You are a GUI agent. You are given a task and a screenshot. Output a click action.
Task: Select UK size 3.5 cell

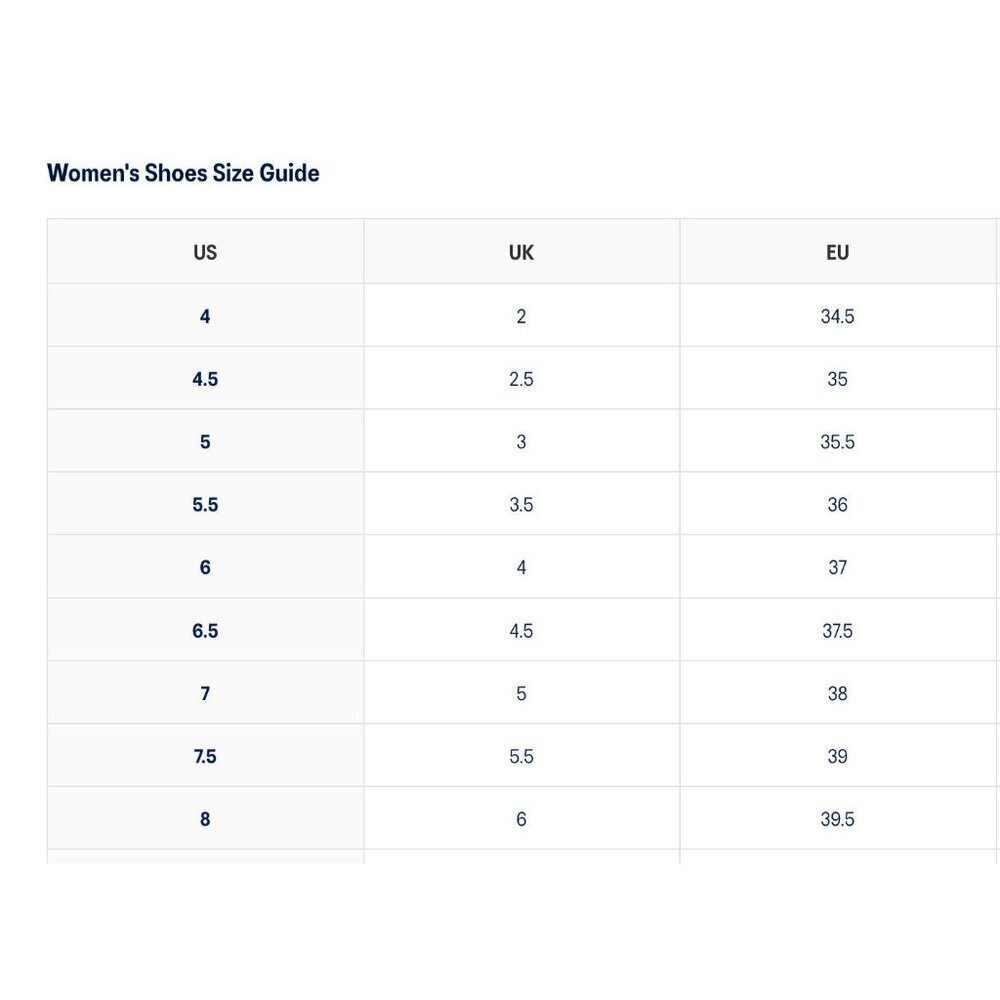(x=521, y=504)
